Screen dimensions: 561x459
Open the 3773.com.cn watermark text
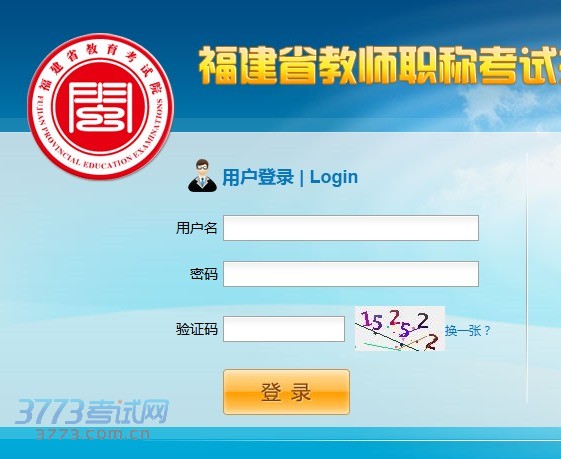pos(93,434)
